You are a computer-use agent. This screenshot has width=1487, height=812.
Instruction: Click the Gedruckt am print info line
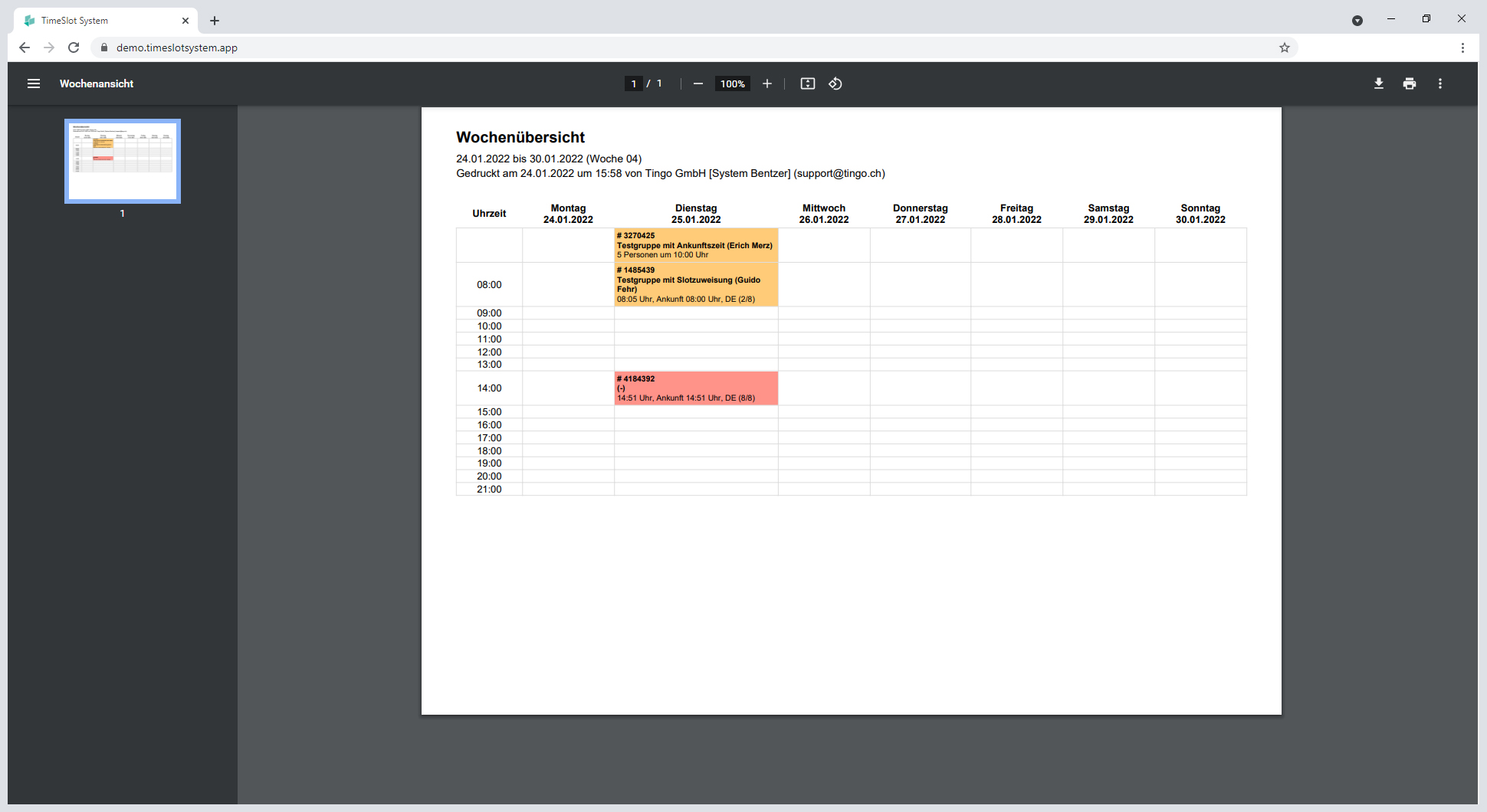click(671, 173)
